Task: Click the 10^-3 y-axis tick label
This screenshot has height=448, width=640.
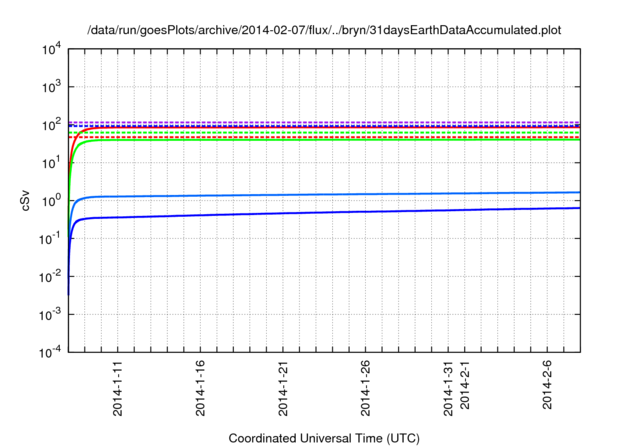Action: pos(51,315)
